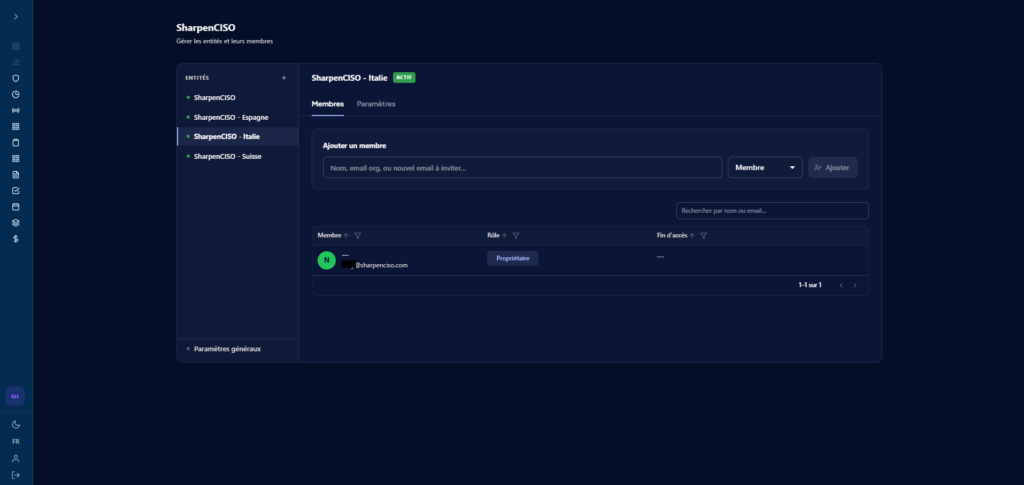Log out using the exit arrow icon
1024x485 pixels.
(x=16, y=475)
